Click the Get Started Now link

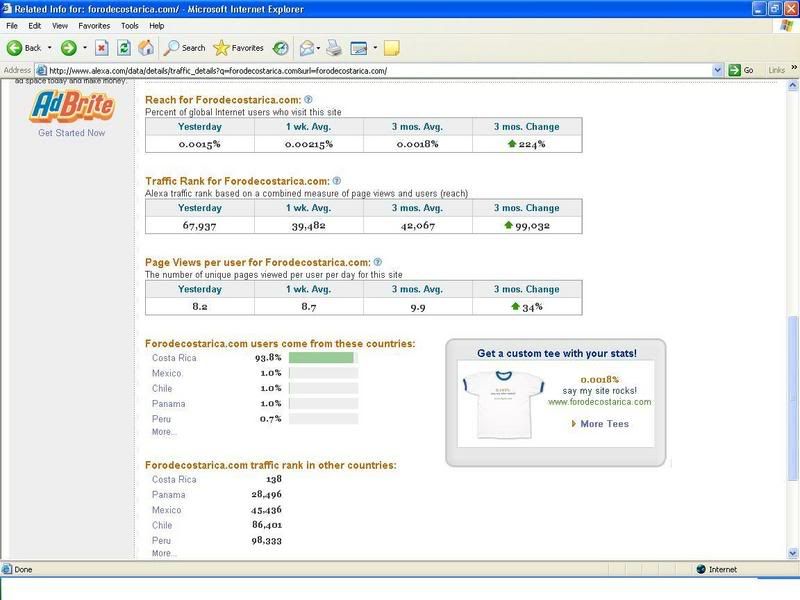71,133
